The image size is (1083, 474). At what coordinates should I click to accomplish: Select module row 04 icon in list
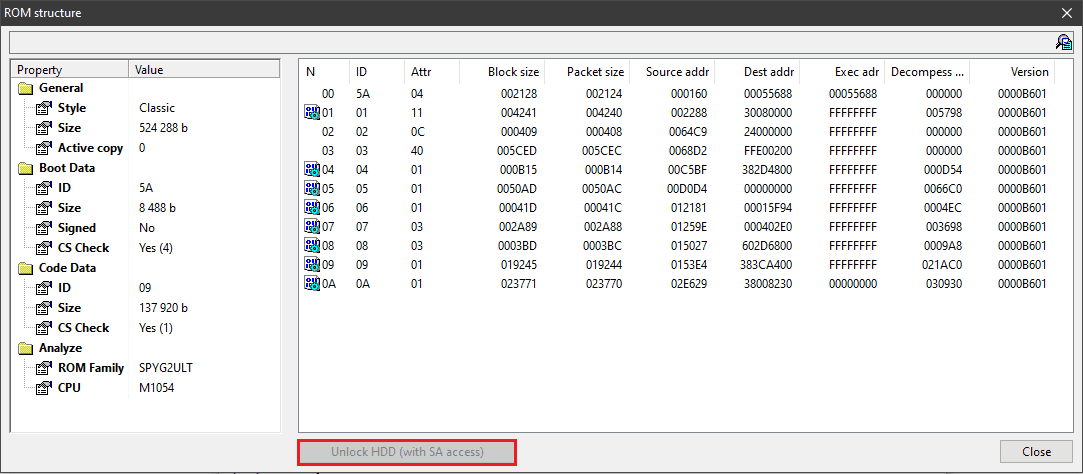311,170
